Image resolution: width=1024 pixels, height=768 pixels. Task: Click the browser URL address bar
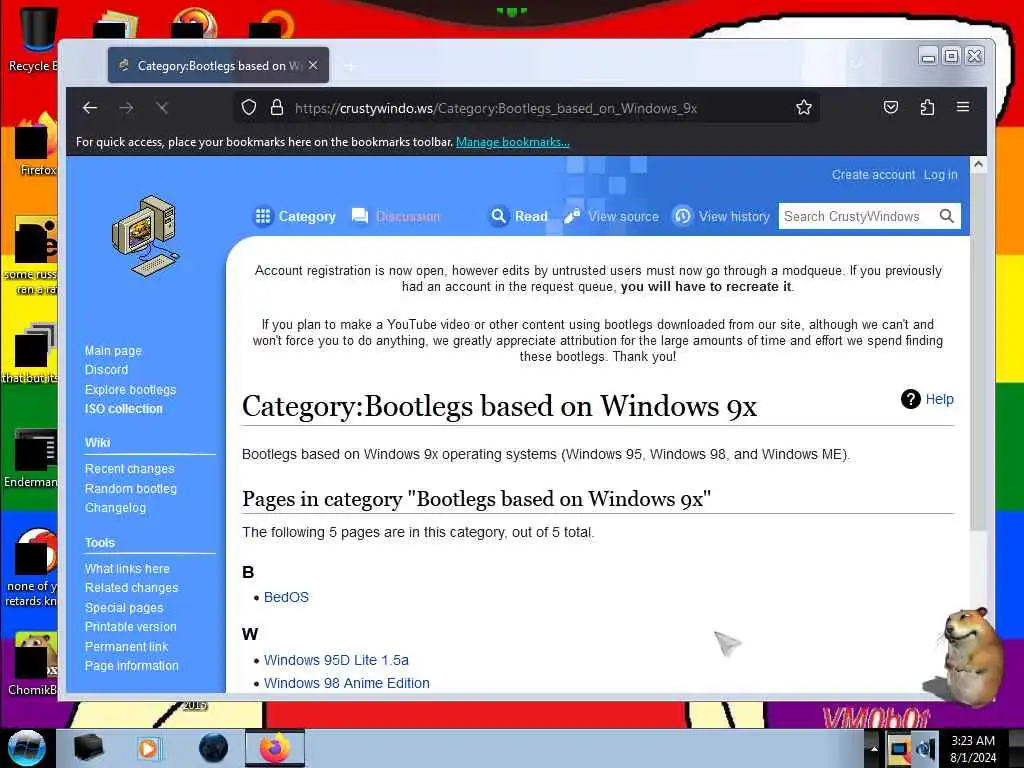pos(526,108)
